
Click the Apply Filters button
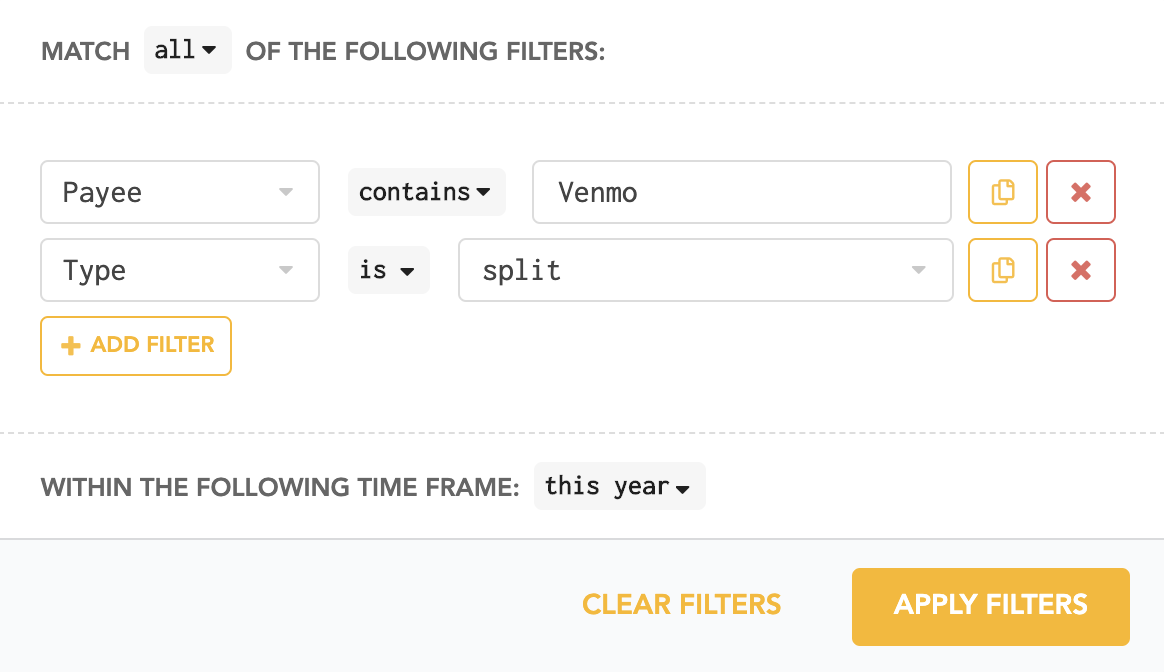pos(990,607)
